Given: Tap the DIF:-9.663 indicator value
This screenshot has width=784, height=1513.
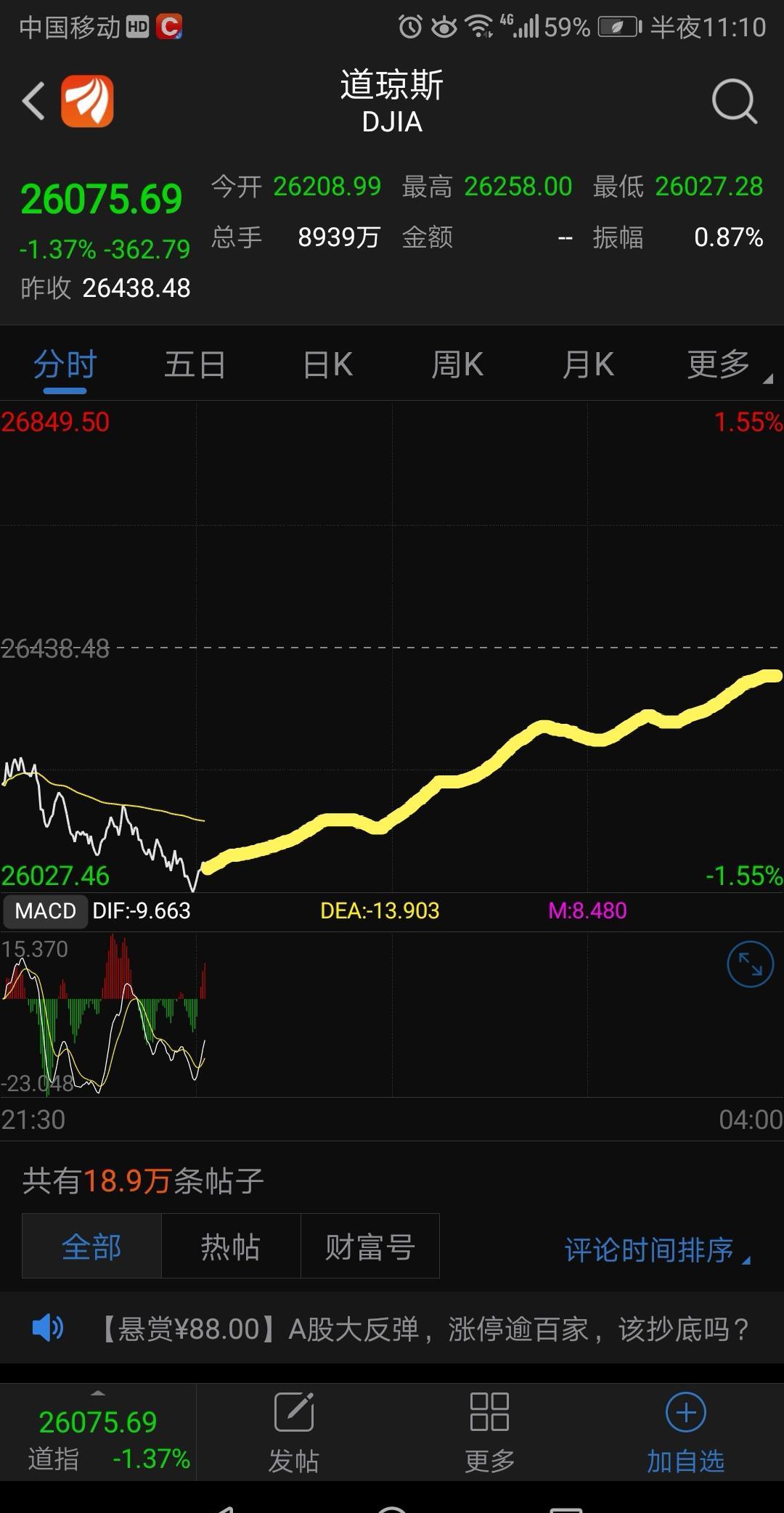Looking at the screenshot, I should (x=142, y=911).
